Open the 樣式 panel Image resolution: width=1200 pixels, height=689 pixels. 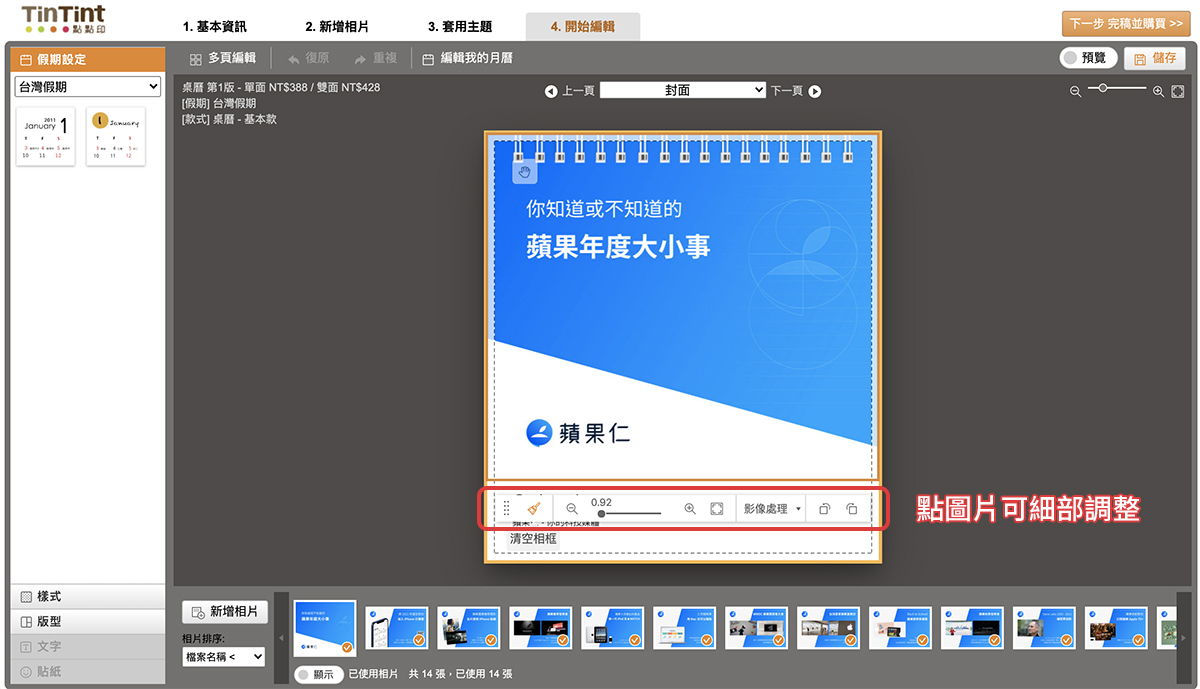click(x=87, y=597)
